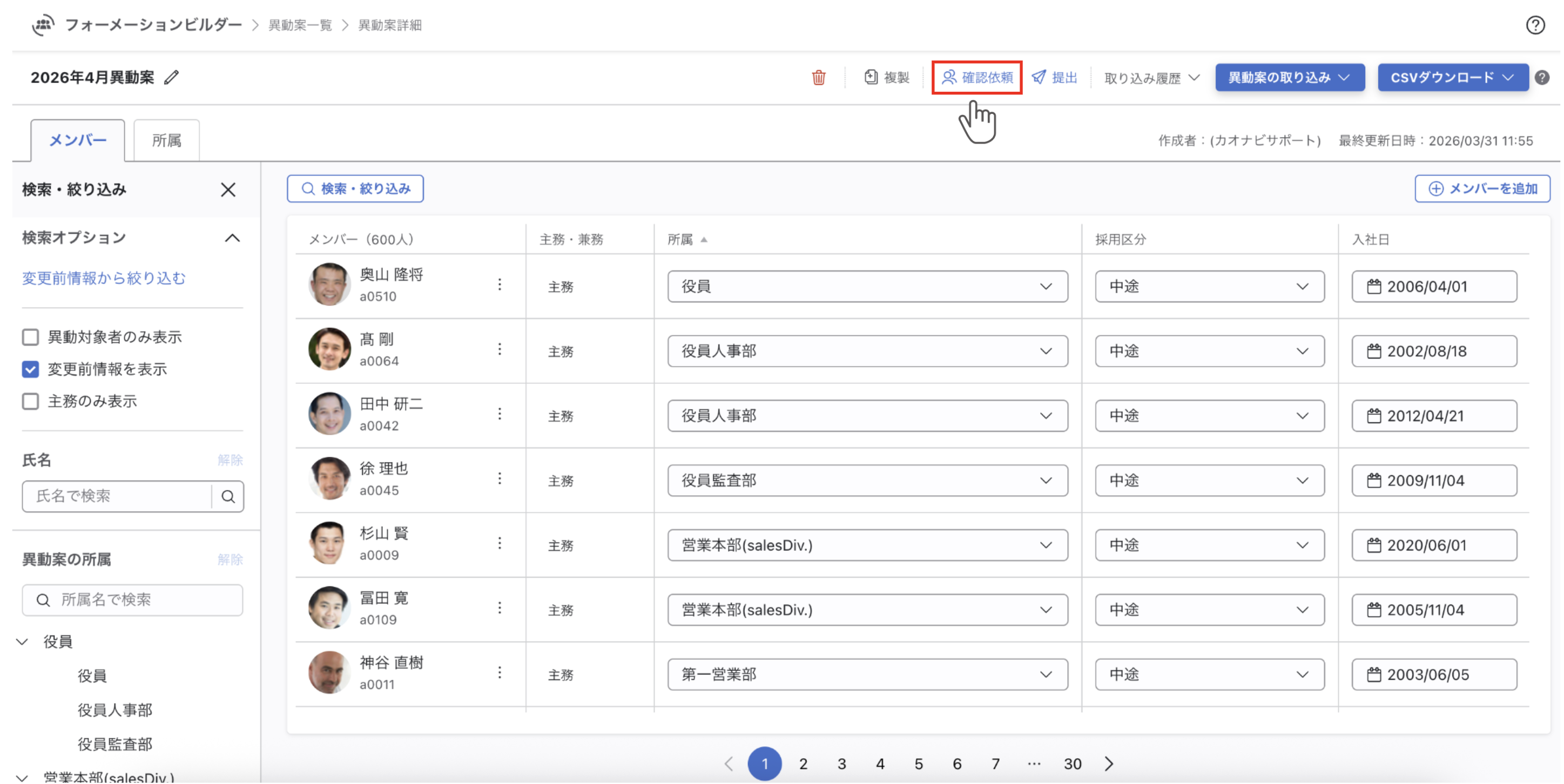Switch to the 所属 tab
The width and height of the screenshot is (1564, 784).
pos(166,141)
